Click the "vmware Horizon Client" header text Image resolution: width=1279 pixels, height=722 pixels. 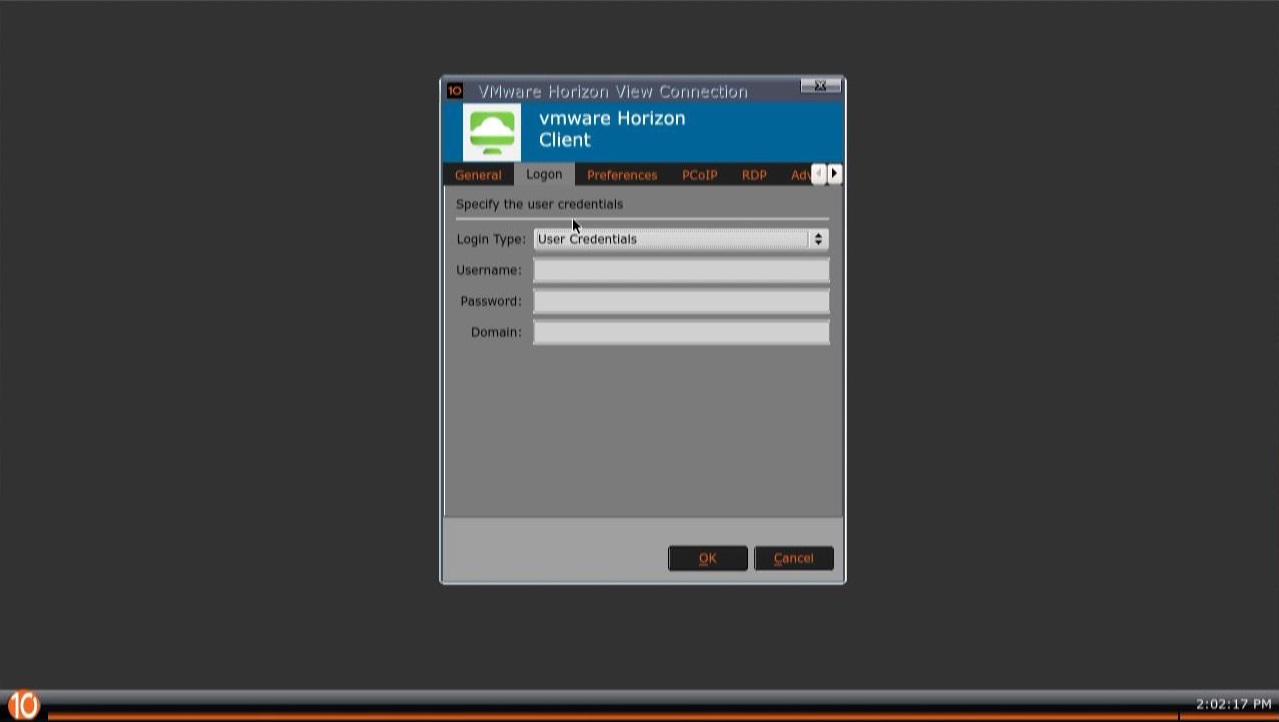point(612,129)
